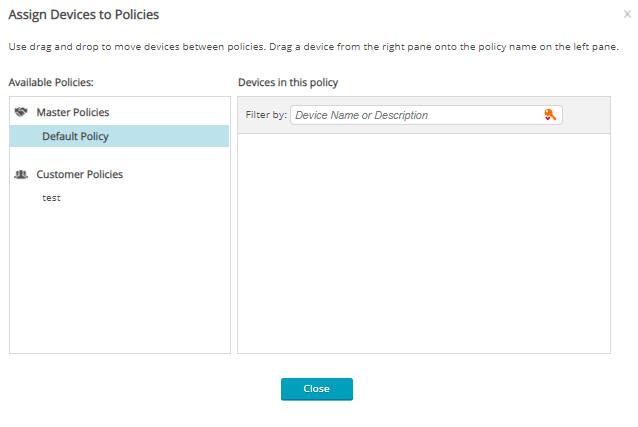This screenshot has height=427, width=638.
Task: Expand the Customer Policies group
Action: click(80, 174)
